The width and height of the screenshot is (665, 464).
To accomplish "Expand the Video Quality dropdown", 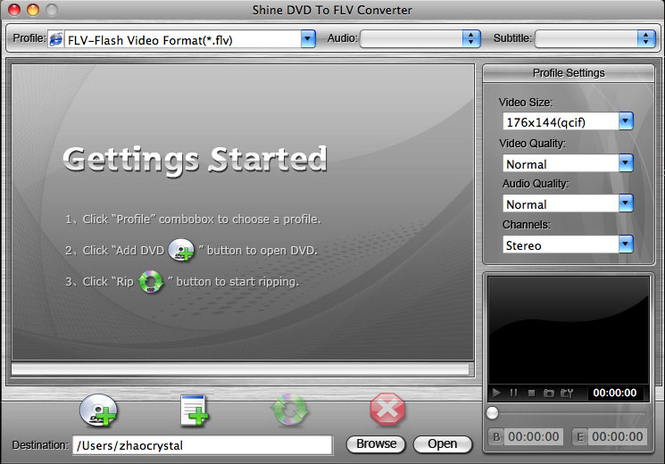I will point(626,163).
